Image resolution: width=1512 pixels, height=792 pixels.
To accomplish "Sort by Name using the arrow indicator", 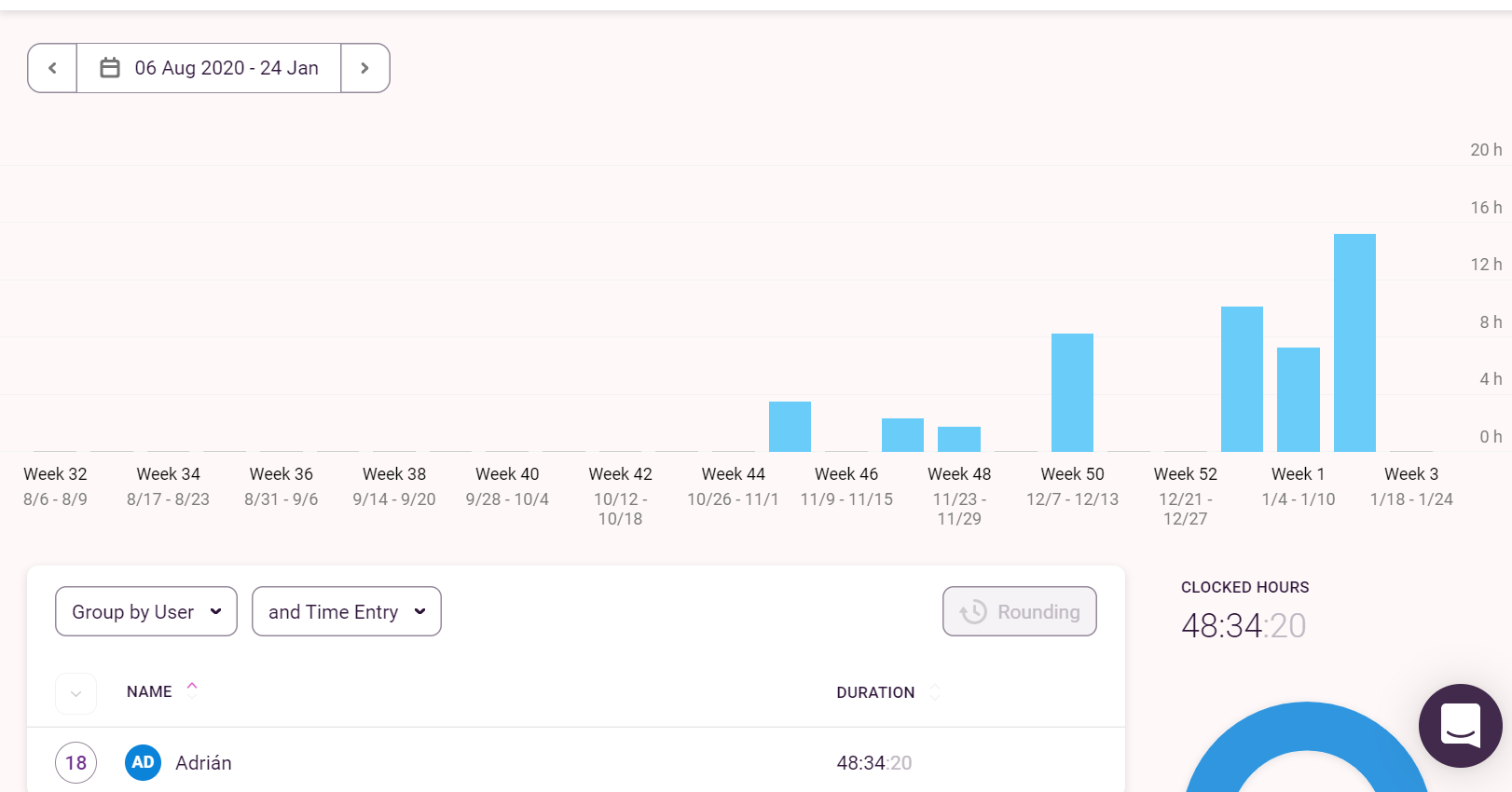I will 192,690.
